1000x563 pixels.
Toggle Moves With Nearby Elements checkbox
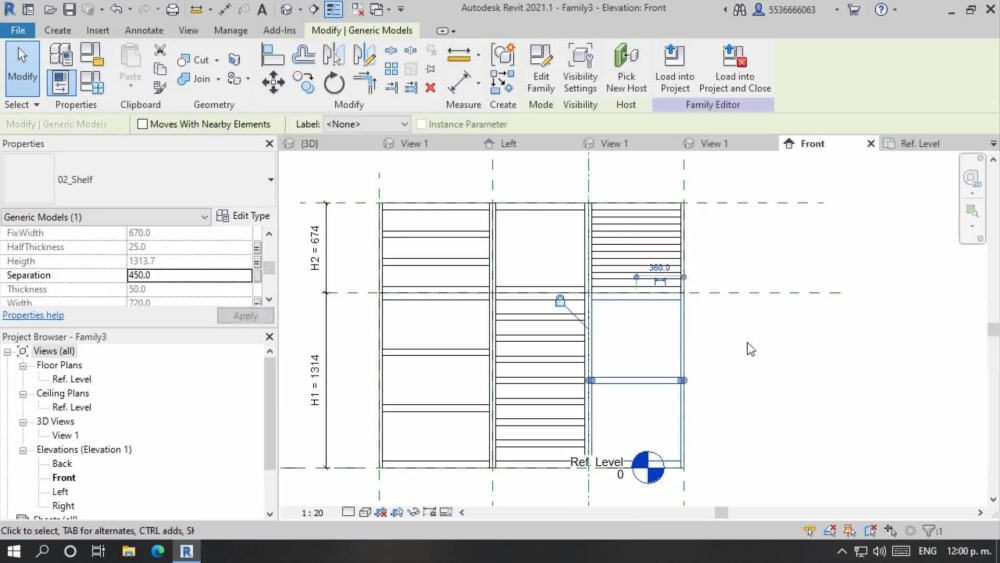pyautogui.click(x=143, y=124)
